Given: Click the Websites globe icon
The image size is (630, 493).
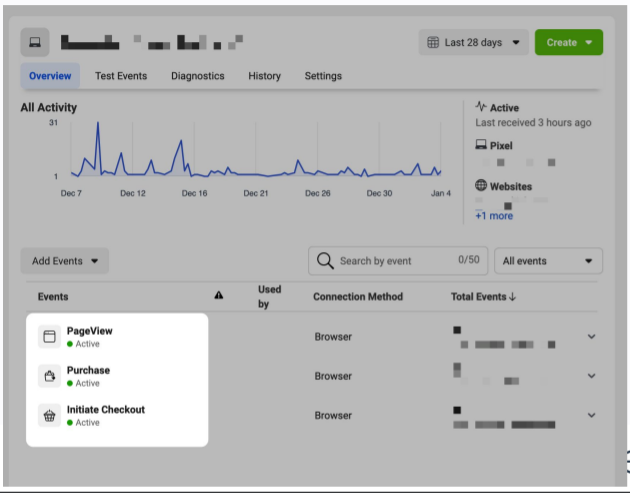Looking at the screenshot, I should [481, 185].
